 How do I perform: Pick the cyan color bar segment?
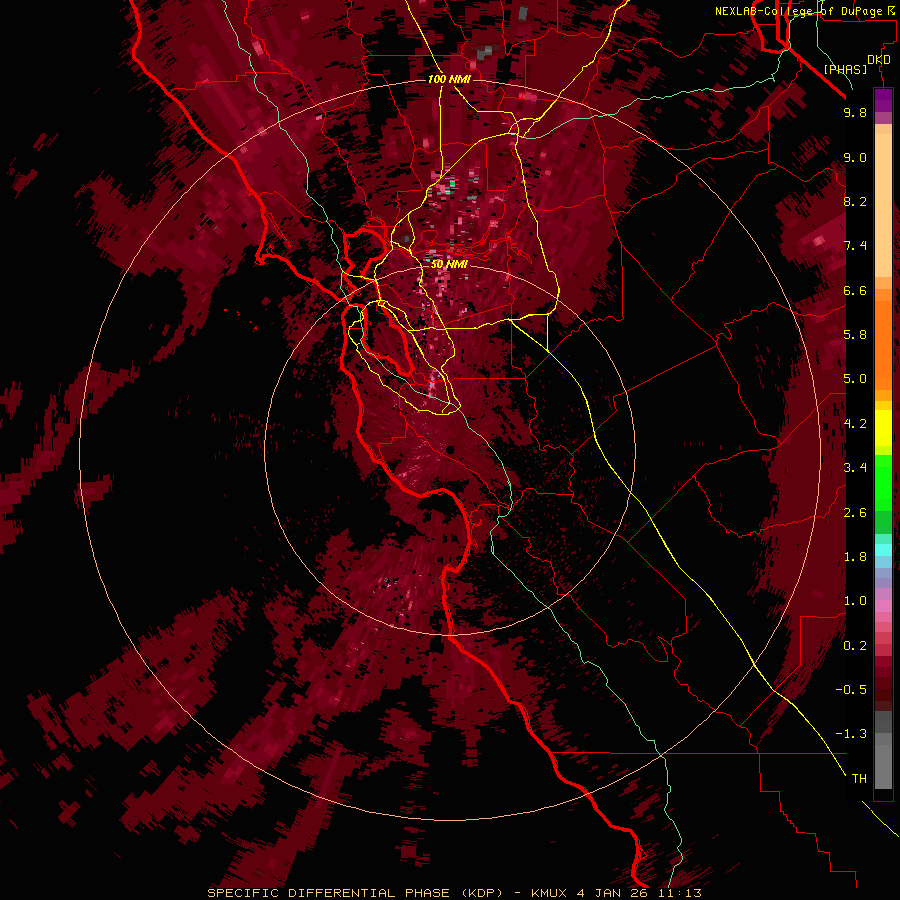click(883, 550)
